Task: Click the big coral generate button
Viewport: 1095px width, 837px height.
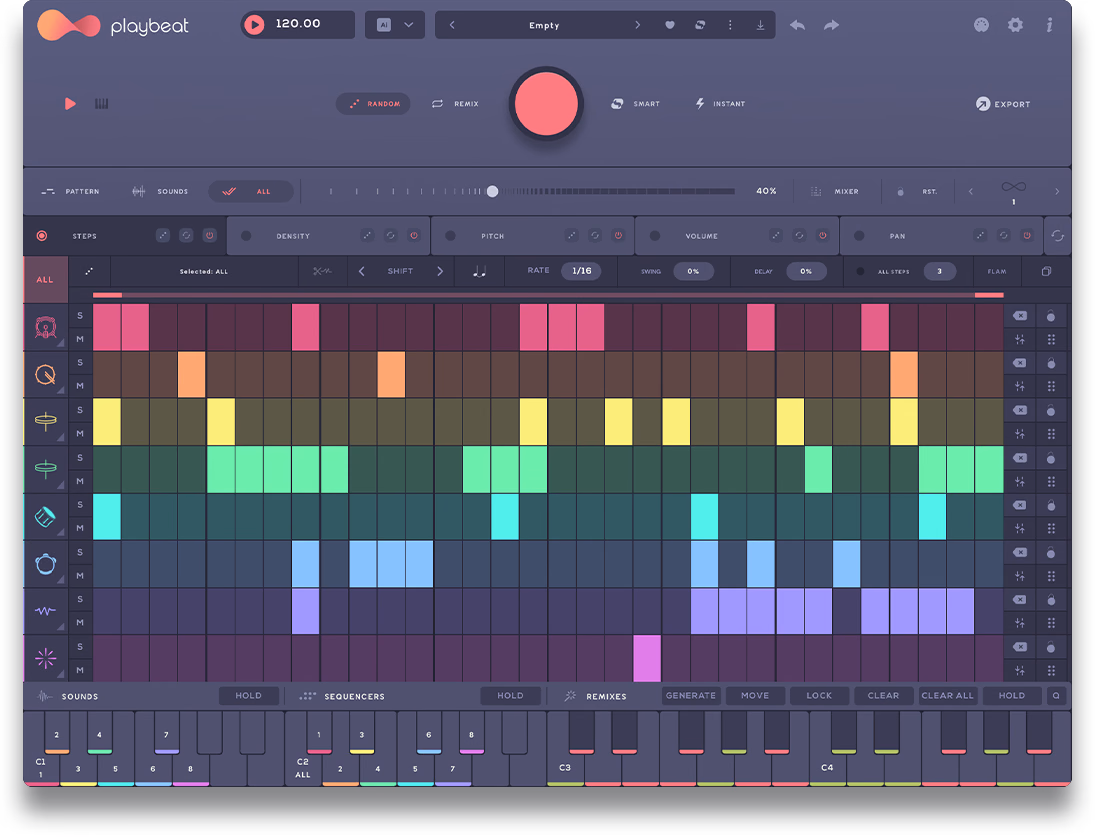Action: click(x=546, y=103)
